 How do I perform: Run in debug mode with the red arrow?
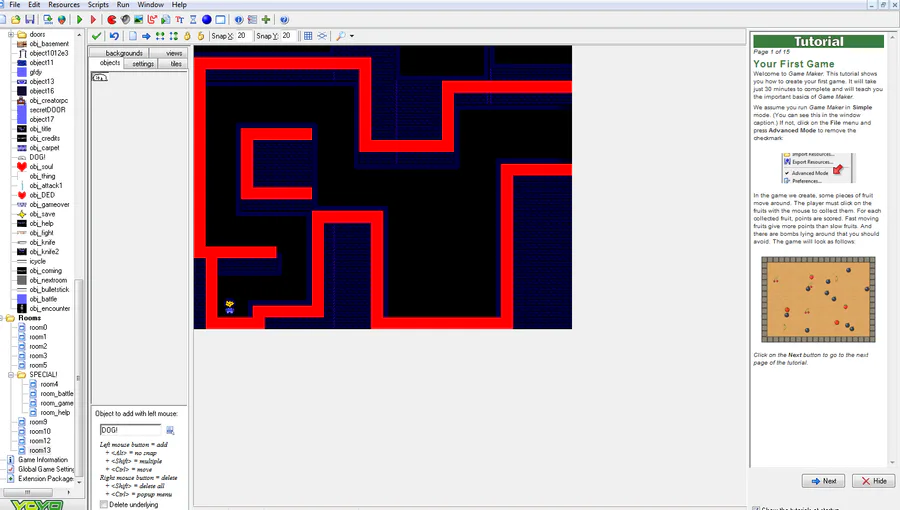pyautogui.click(x=93, y=20)
